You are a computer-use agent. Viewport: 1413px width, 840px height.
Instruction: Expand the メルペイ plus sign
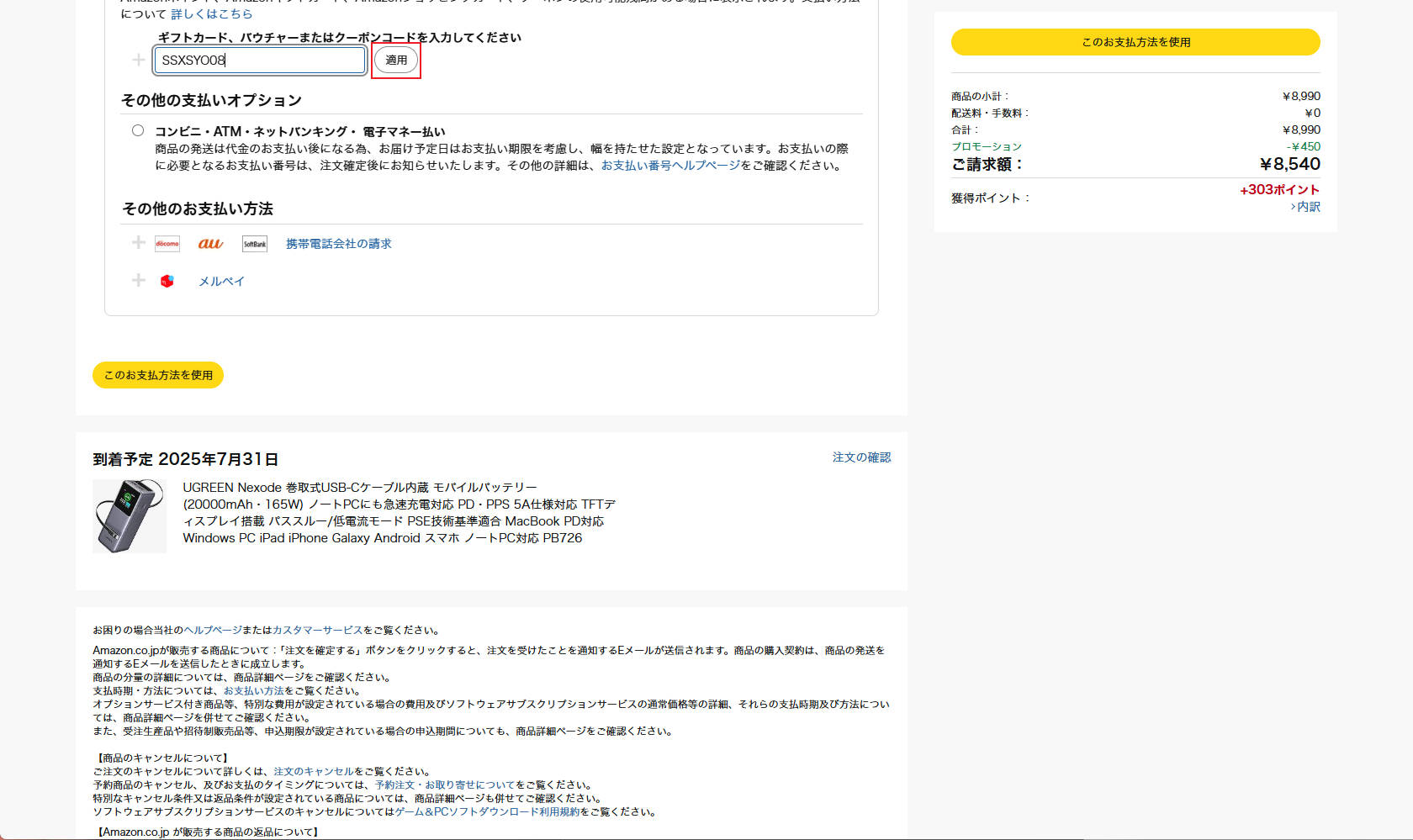[139, 280]
